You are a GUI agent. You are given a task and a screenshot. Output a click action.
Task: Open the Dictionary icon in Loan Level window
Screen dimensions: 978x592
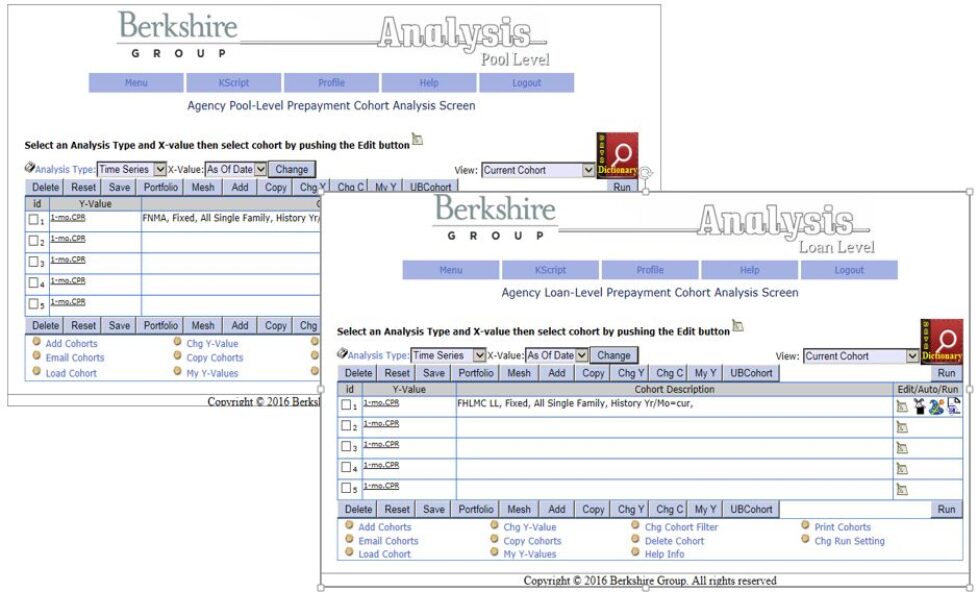(942, 342)
